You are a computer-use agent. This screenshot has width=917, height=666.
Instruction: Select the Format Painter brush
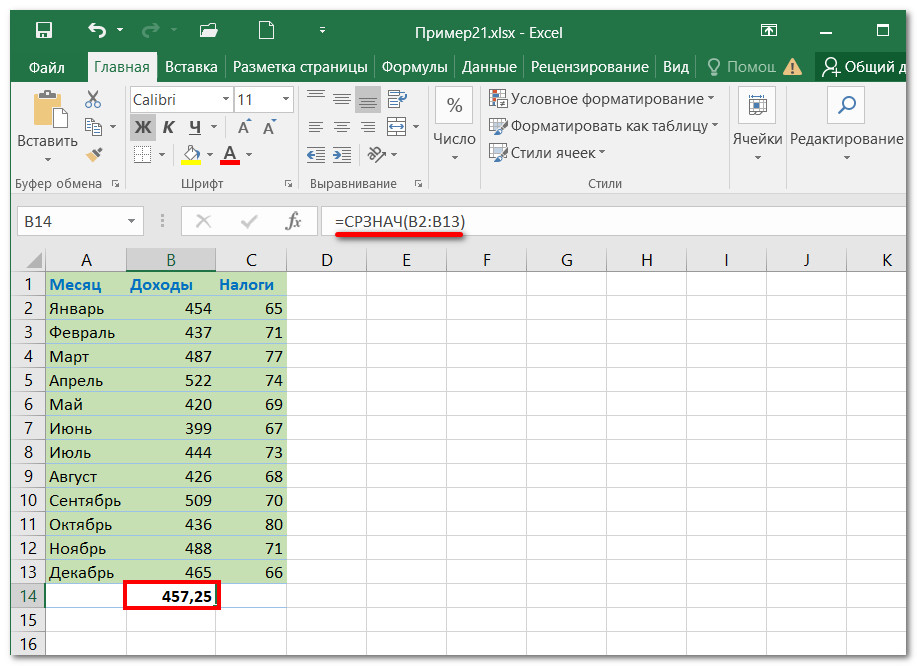(93, 154)
